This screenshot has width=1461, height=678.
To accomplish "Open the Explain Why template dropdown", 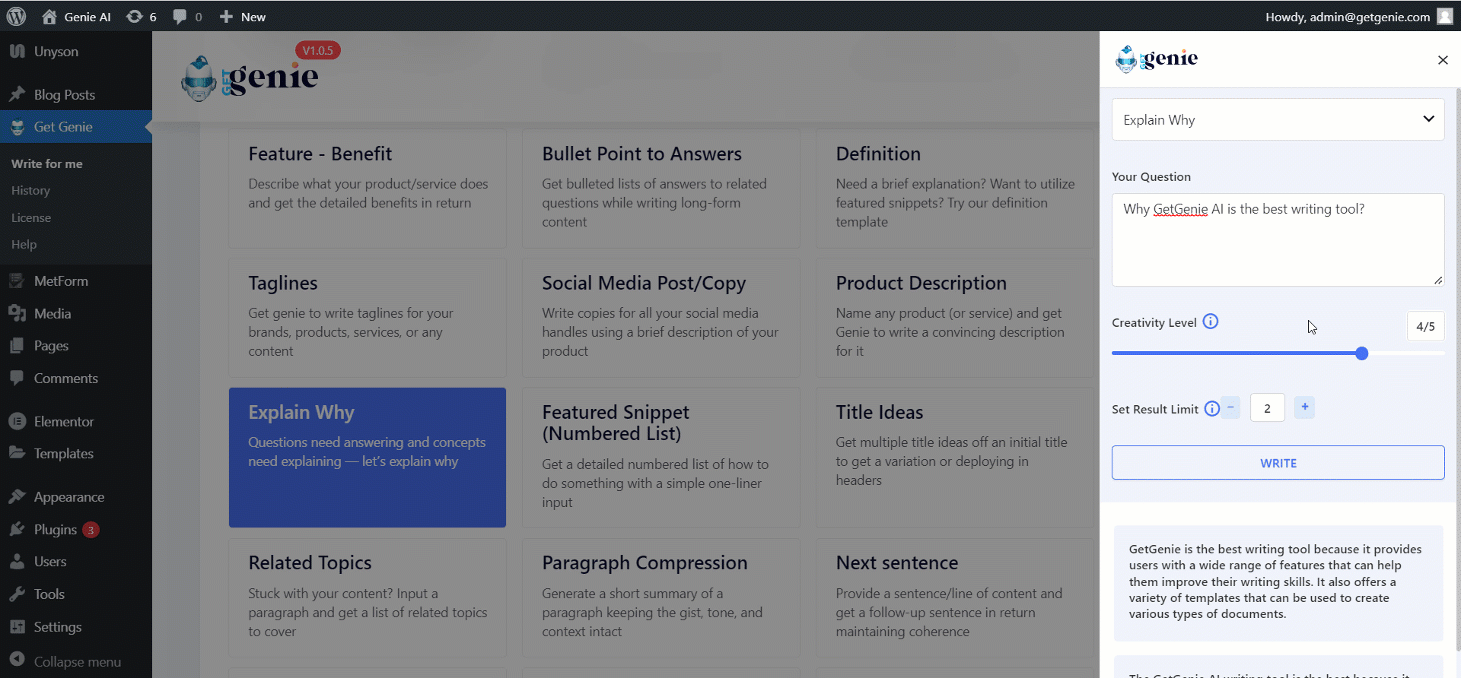I will point(1278,120).
